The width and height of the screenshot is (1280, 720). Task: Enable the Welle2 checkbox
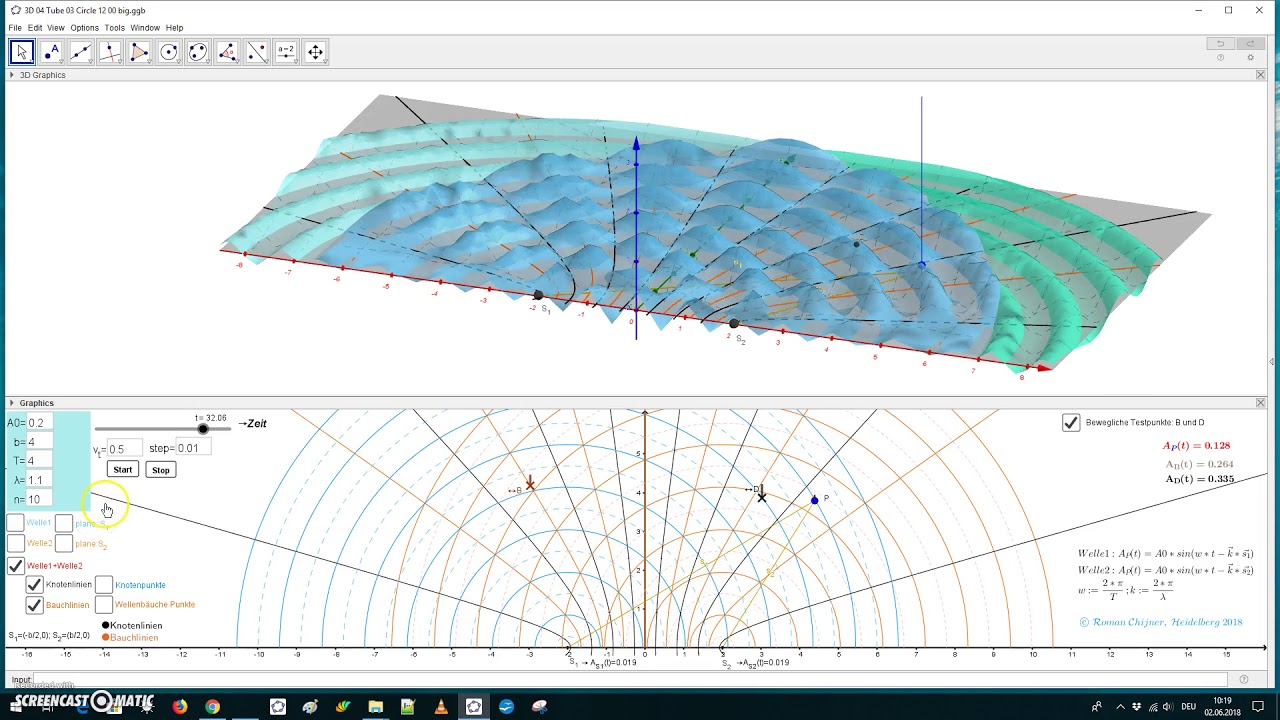click(15, 543)
